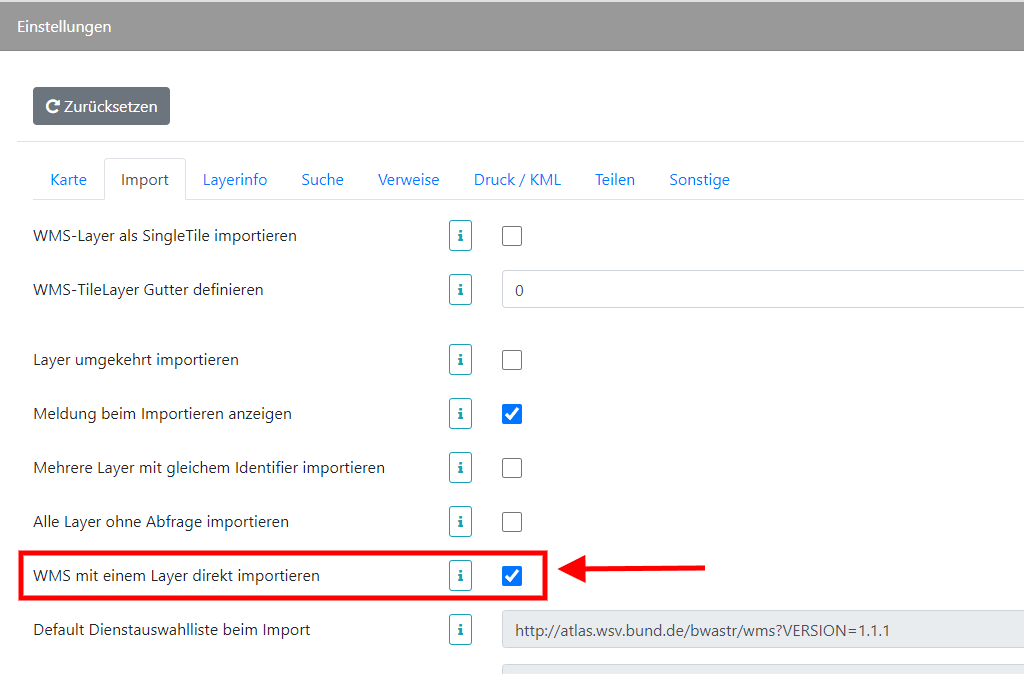Click info icon for Mehrere Layer mit gleichem Identifier
Image resolution: width=1024 pixels, height=674 pixels.
(x=460, y=467)
